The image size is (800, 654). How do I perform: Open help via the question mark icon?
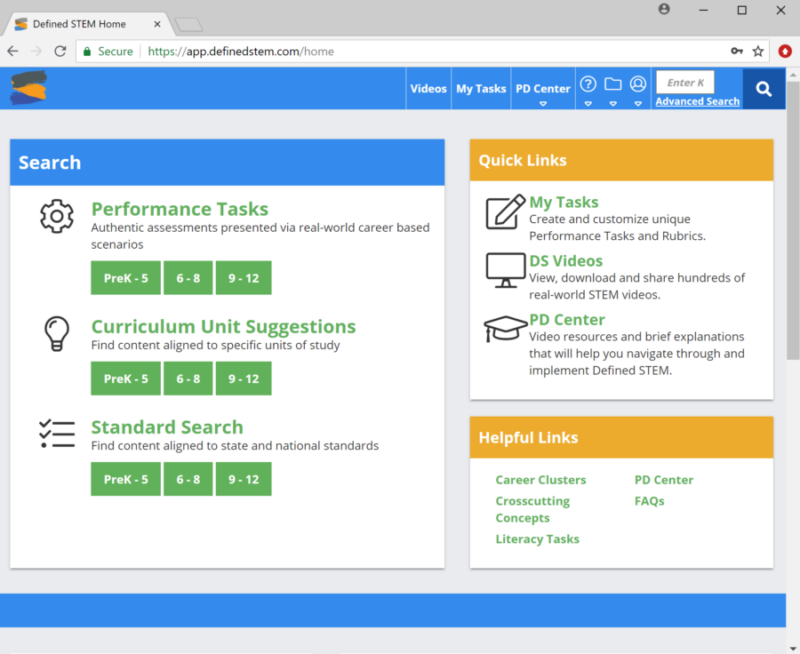pos(588,85)
